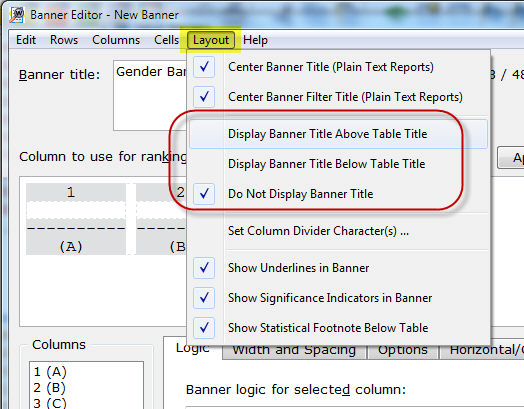Open the Rows menu

[x=64, y=40]
